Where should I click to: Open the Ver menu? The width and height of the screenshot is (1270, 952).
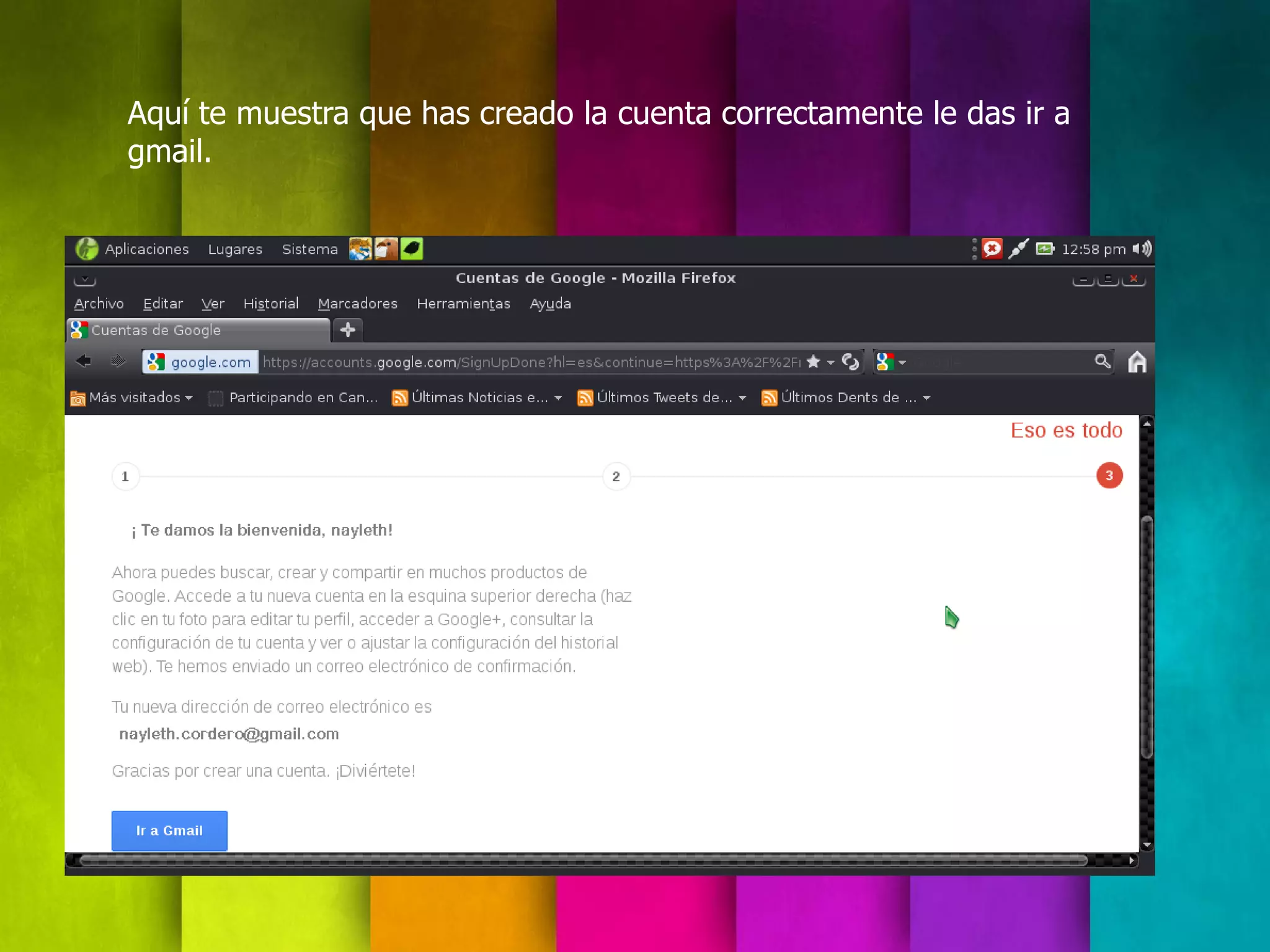click(x=213, y=304)
